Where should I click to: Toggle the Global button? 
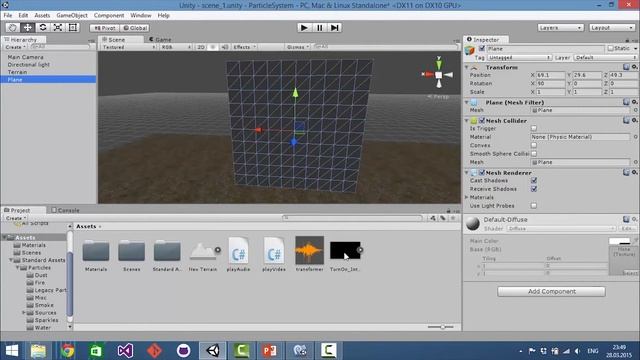click(x=135, y=28)
